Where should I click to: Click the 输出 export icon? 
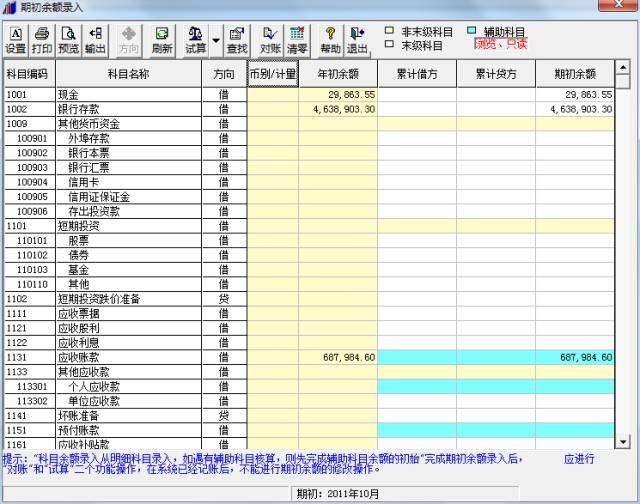tap(95, 40)
